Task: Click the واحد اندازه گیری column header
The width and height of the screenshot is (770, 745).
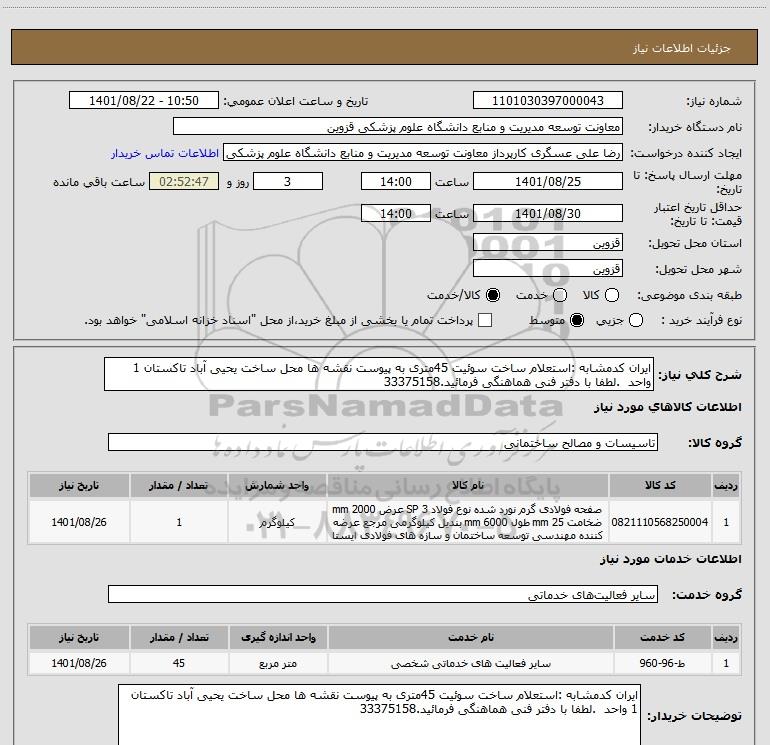Action: 278,637
